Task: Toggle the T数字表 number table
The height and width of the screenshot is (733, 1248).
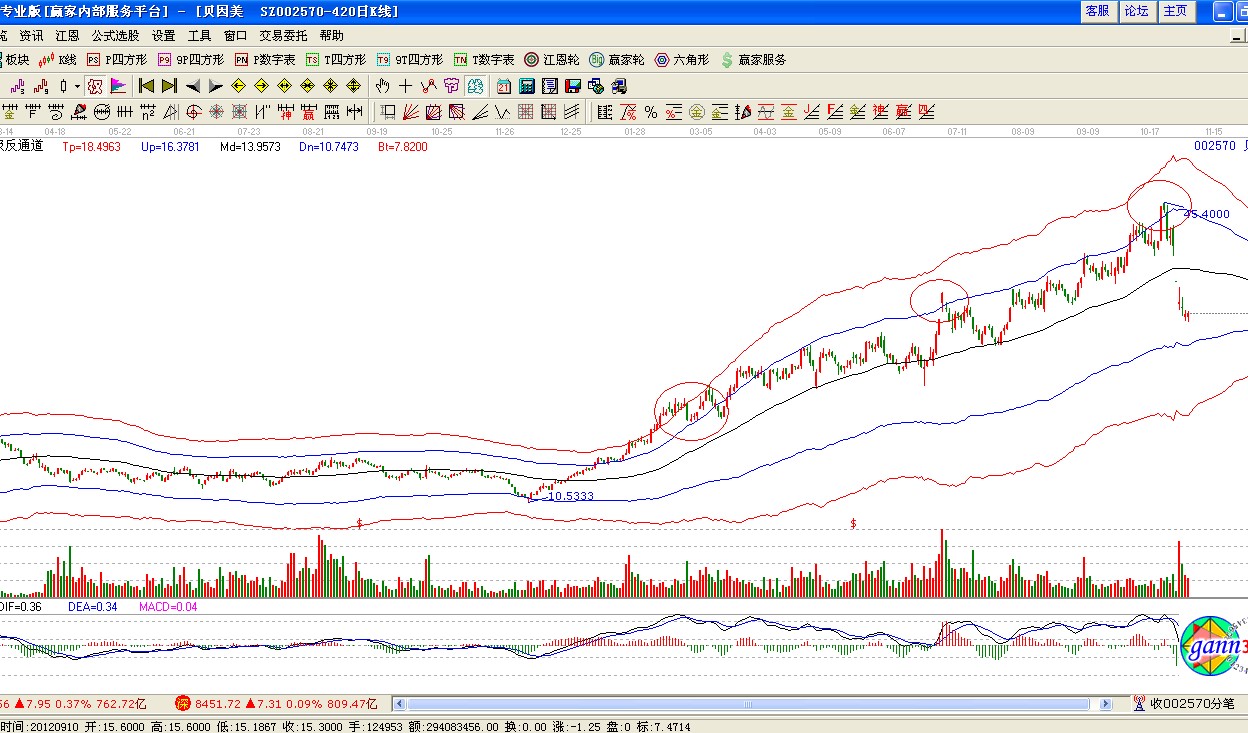Action: 484,60
